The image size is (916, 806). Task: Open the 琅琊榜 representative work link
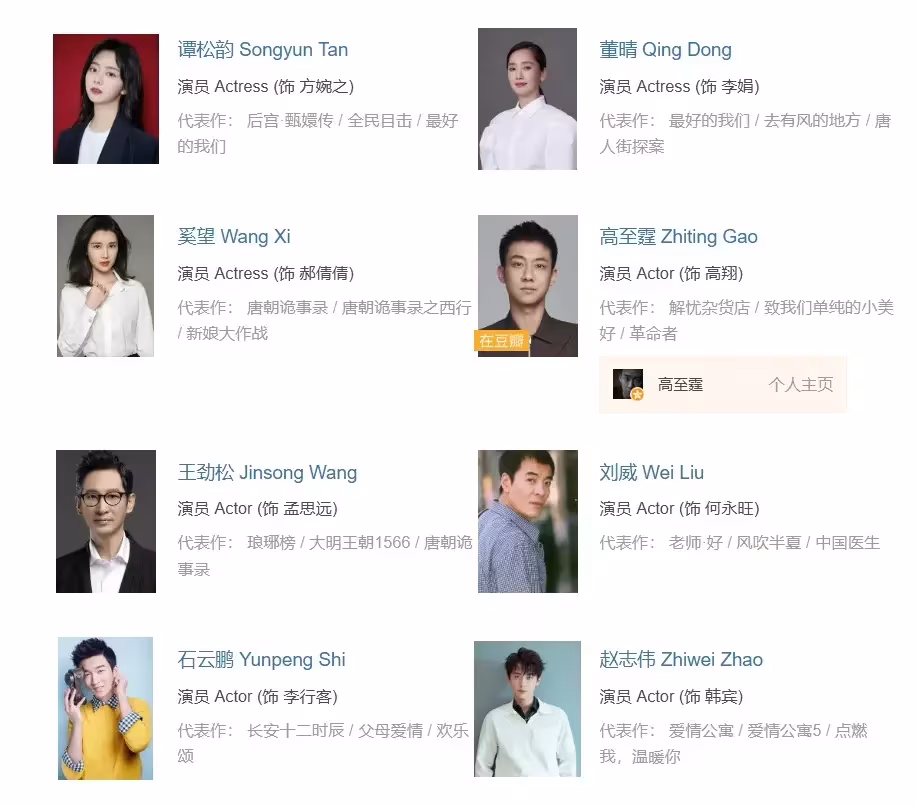271,543
